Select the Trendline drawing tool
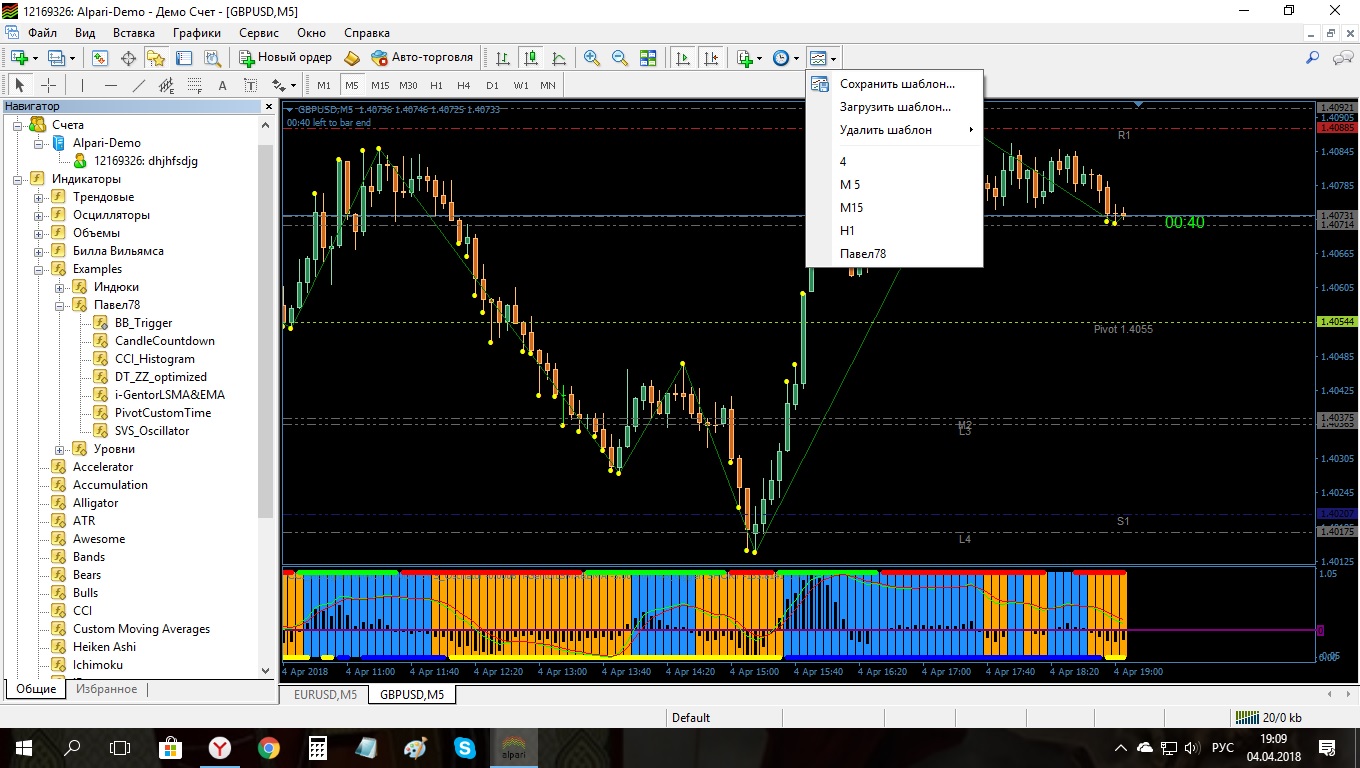Image resolution: width=1360 pixels, height=768 pixels. coord(138,85)
